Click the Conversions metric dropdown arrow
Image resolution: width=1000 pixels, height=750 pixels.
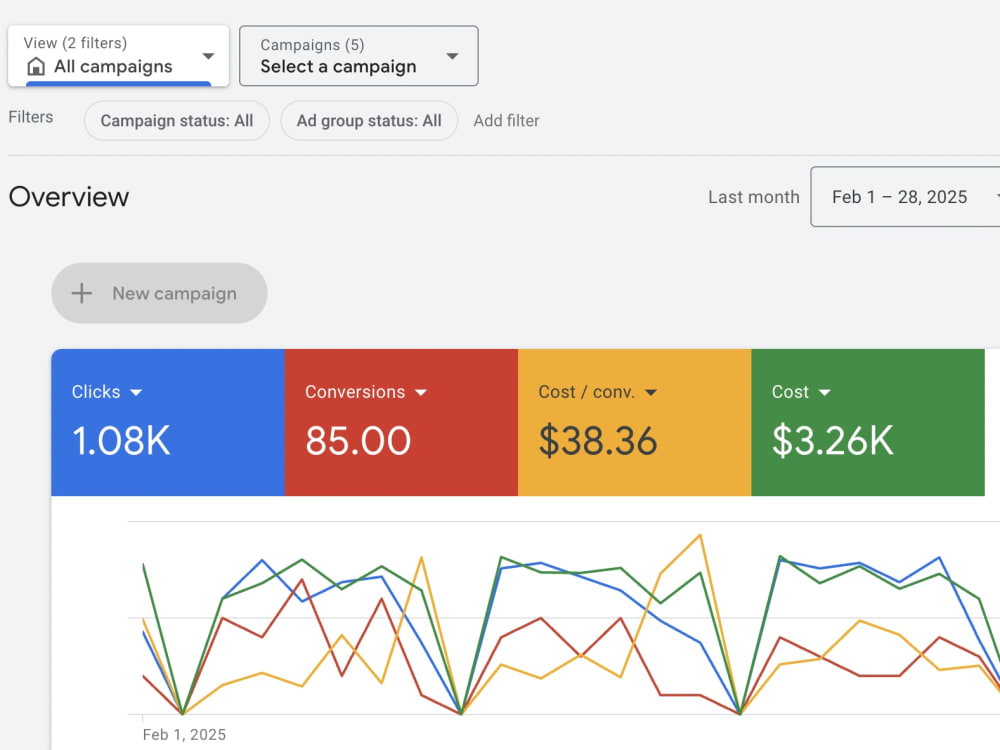[421, 392]
